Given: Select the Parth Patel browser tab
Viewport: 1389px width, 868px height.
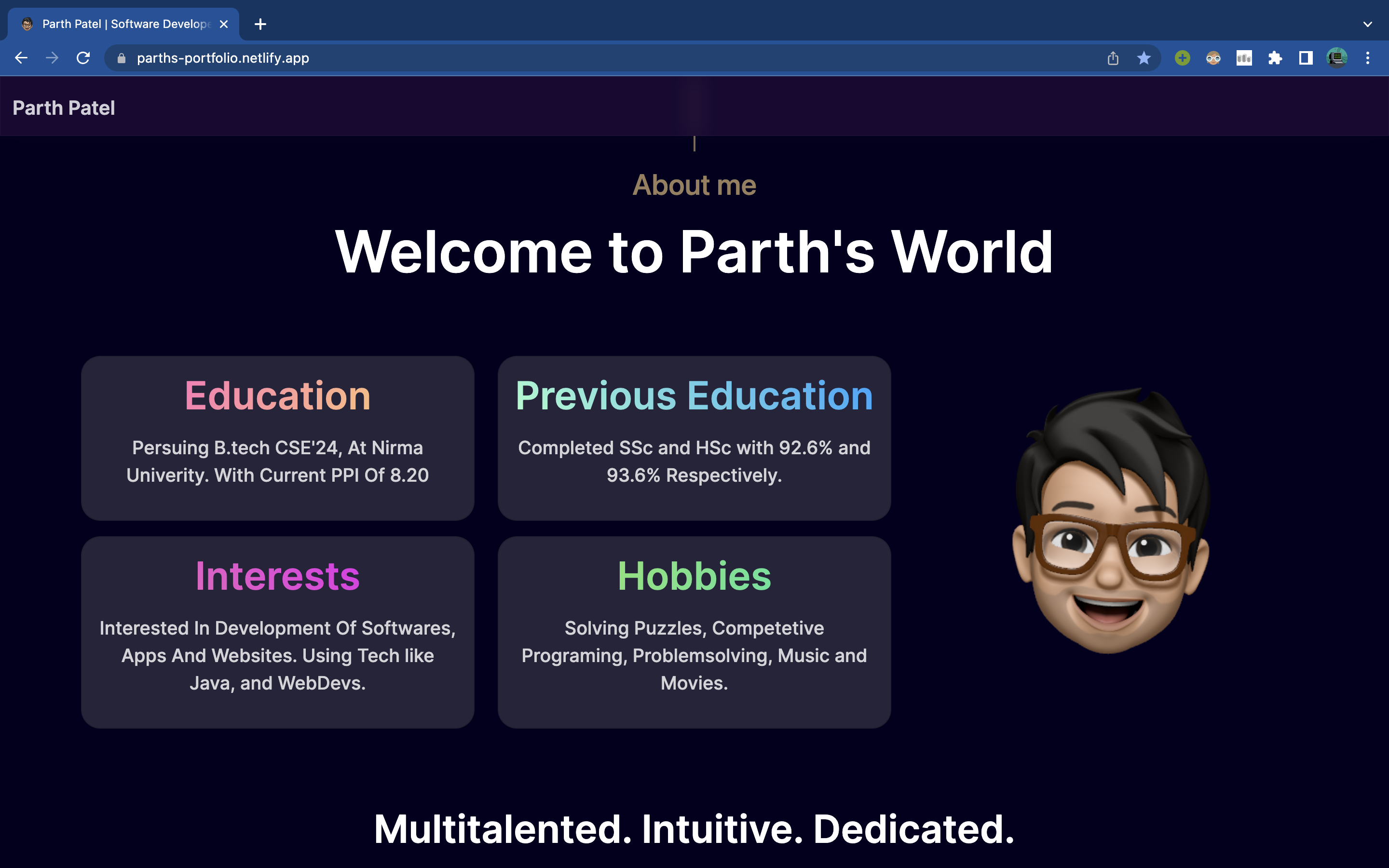Looking at the screenshot, I should 123,24.
